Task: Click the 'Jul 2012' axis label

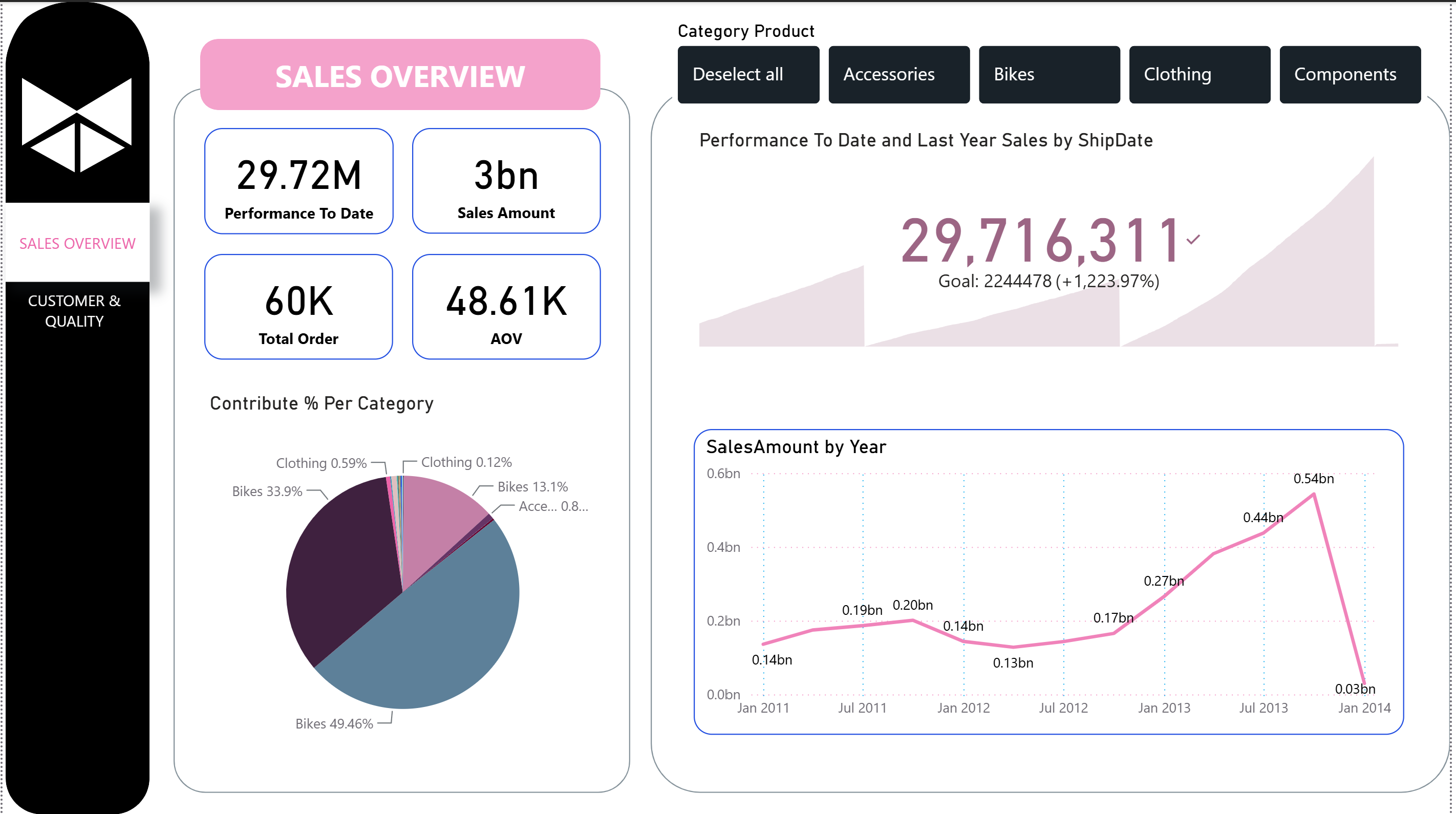Action: coord(1063,708)
